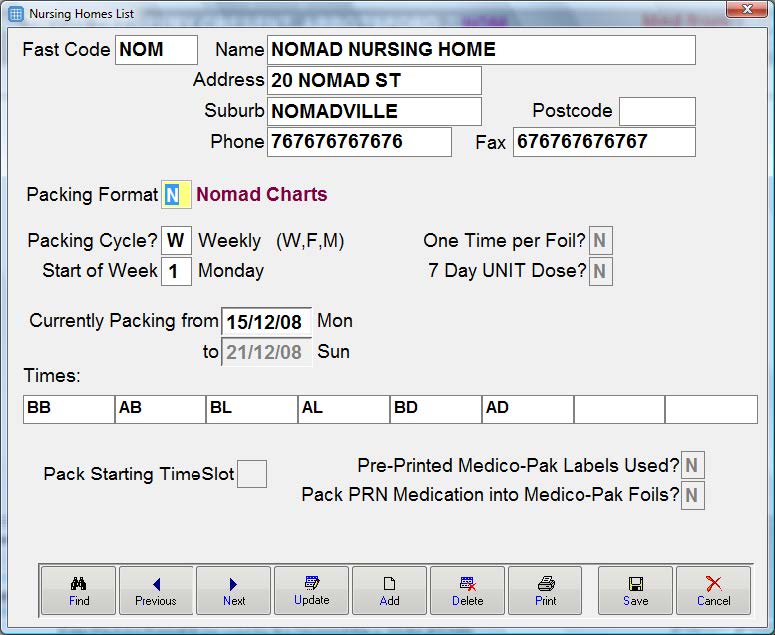Click the Packing Cycle field
Screen dimensions: 775x635
(176, 241)
